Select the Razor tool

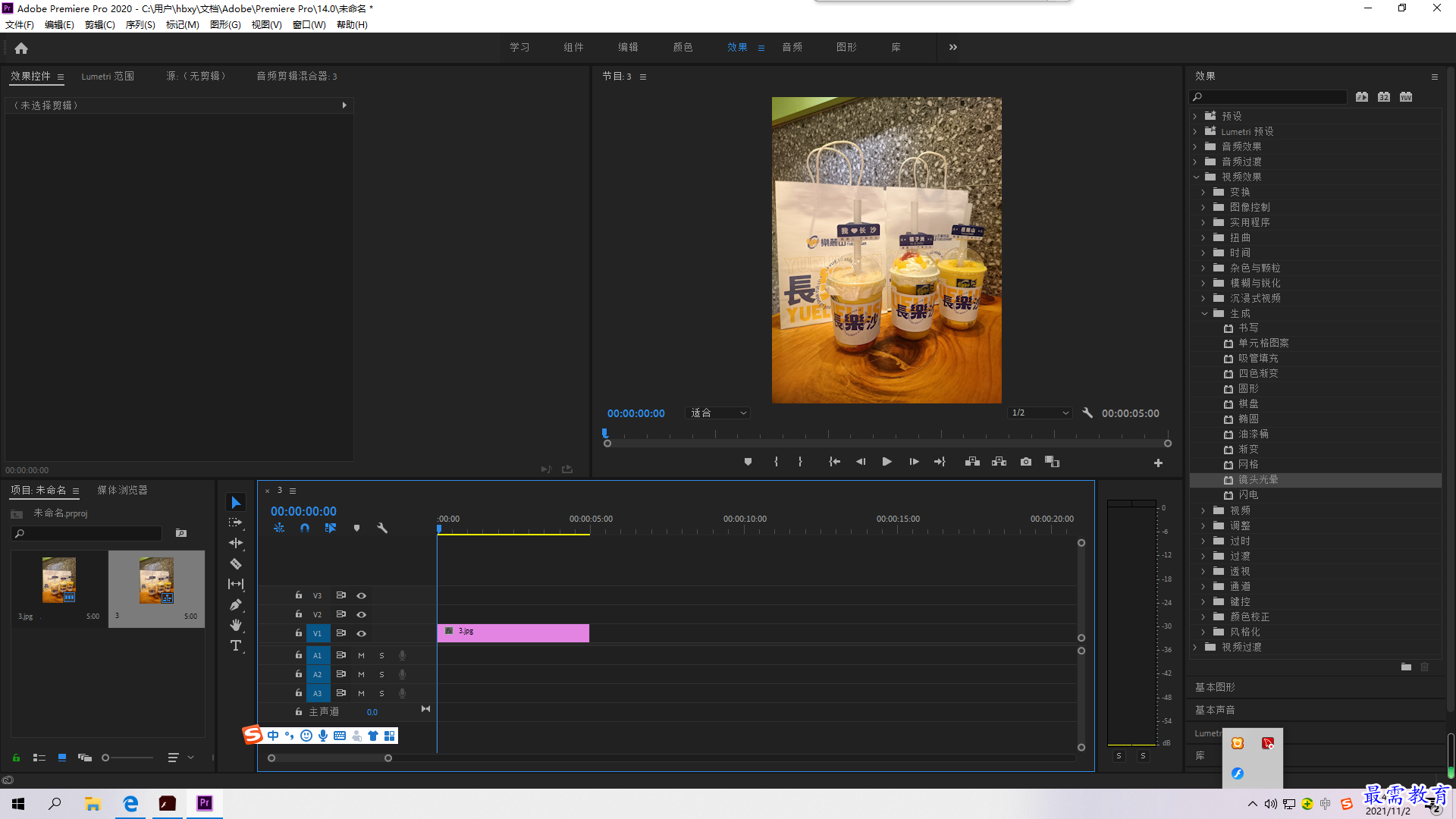click(x=236, y=563)
